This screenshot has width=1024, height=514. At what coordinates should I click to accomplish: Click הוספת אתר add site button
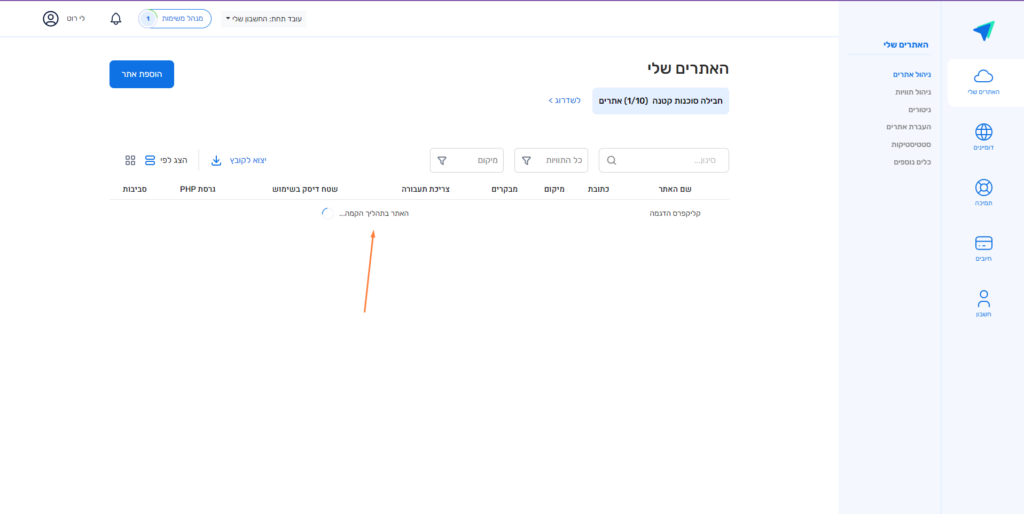tap(142, 74)
